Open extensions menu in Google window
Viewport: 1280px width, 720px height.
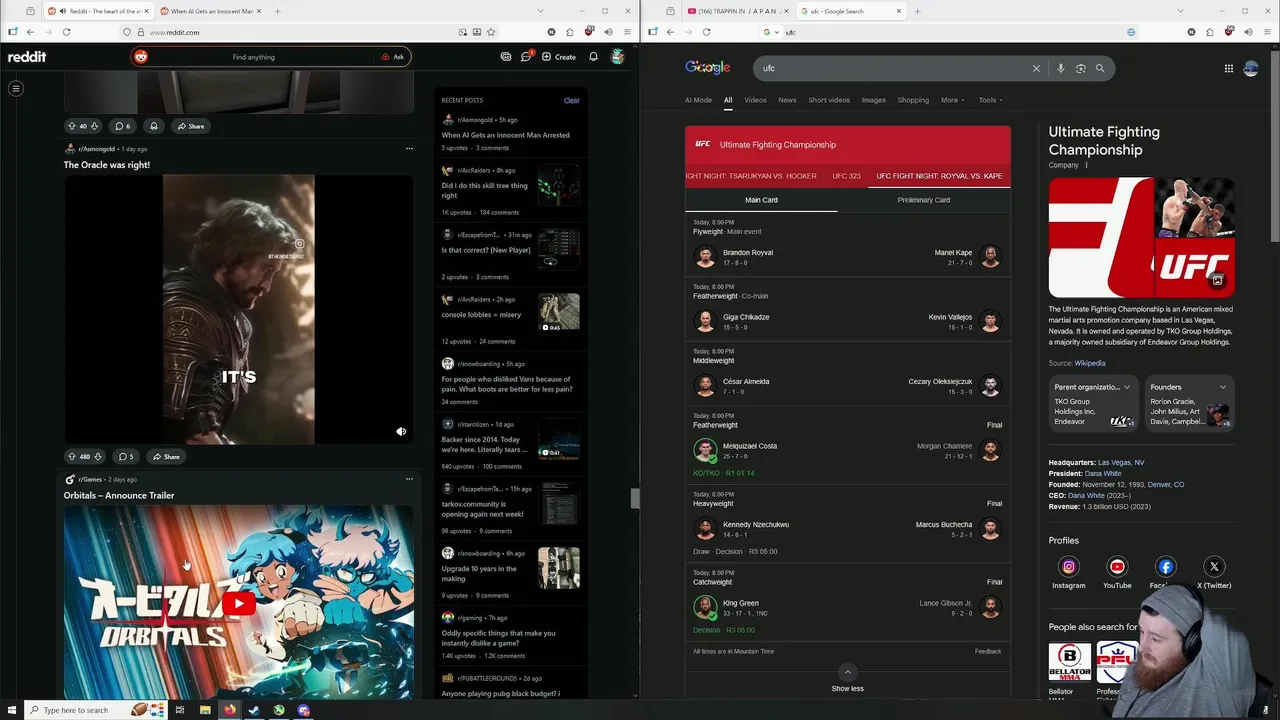(1209, 32)
